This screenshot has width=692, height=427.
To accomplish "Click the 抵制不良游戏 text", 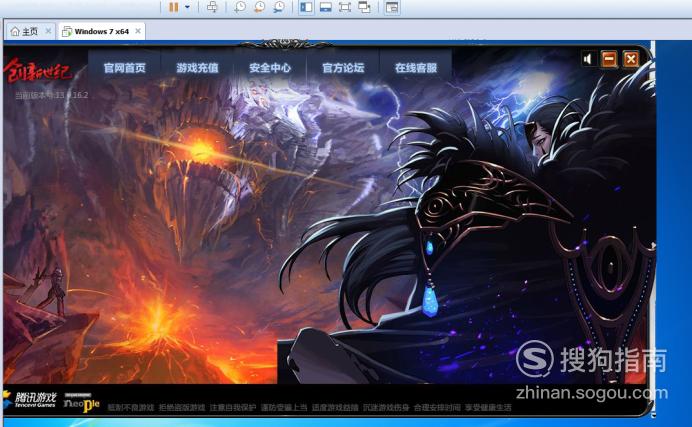I will coord(131,408).
